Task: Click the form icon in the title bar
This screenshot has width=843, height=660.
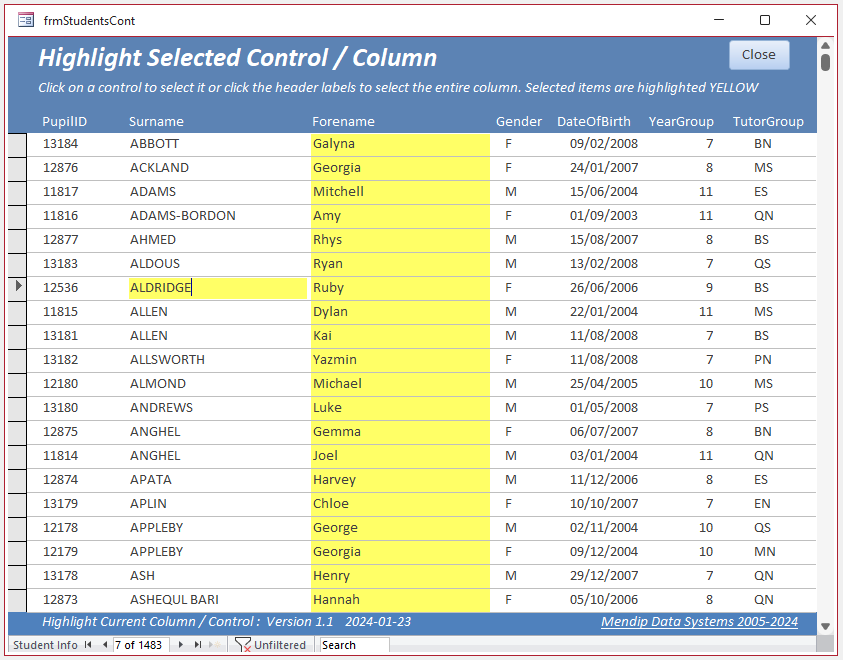Action: [26, 20]
